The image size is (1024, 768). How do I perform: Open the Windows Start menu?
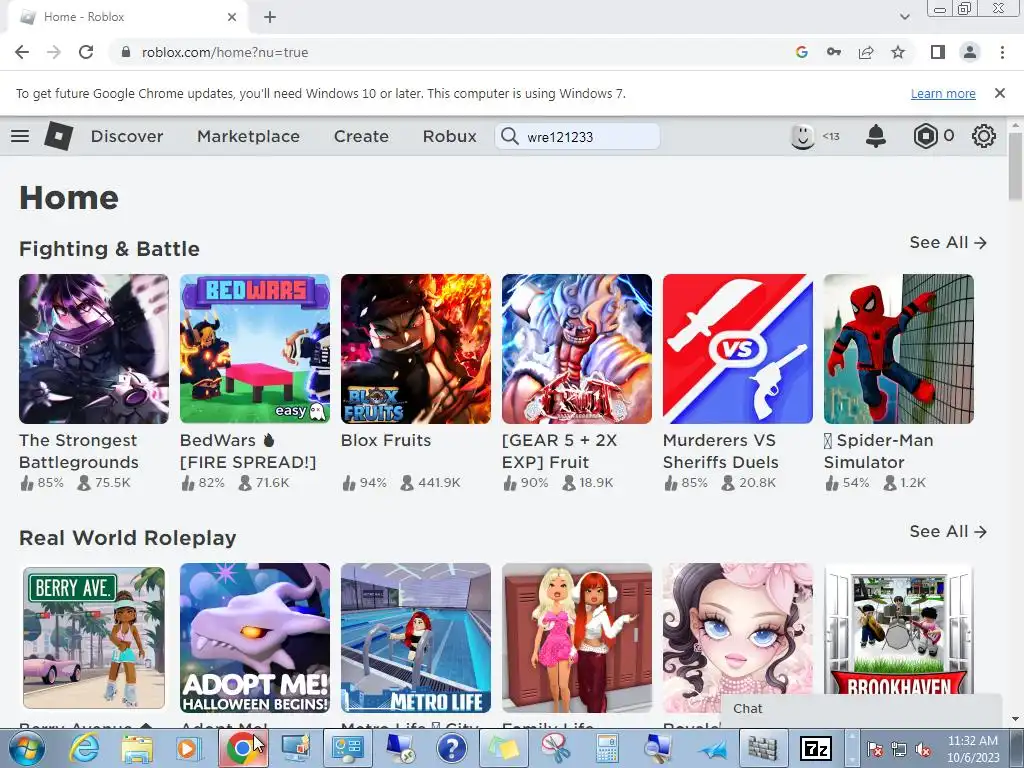27,748
